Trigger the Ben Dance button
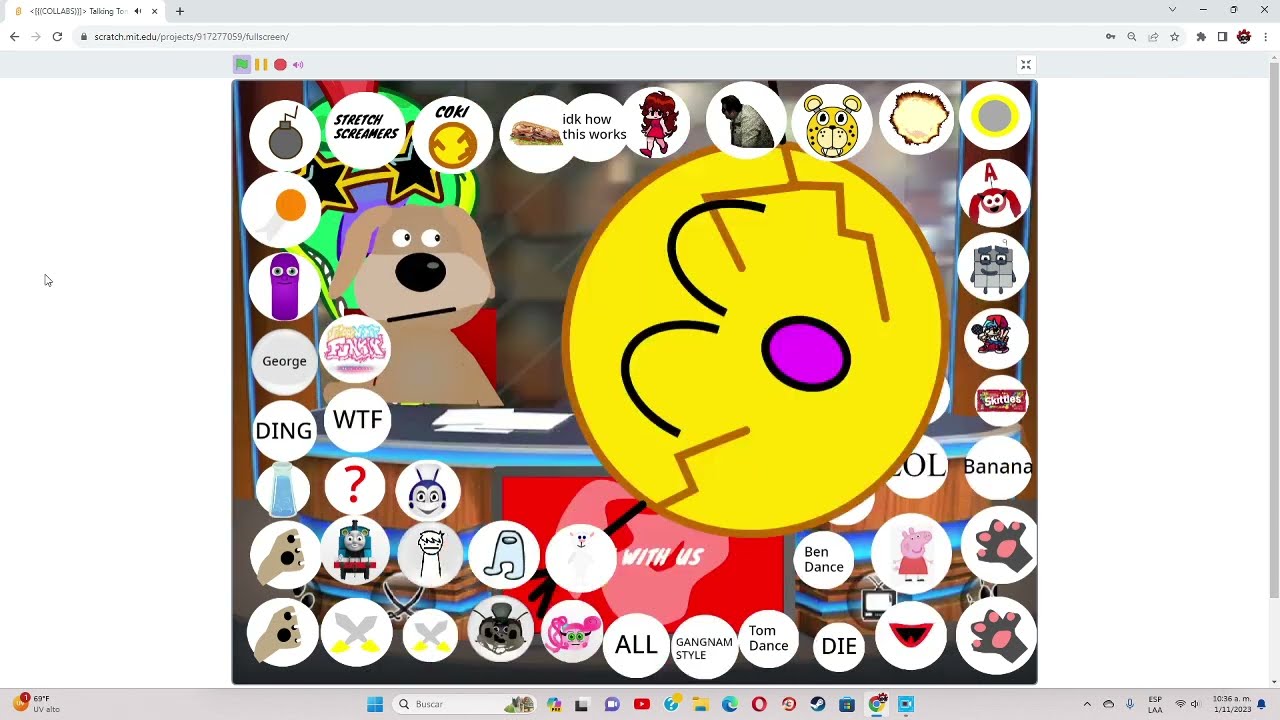The width and height of the screenshot is (1280, 720). coord(824,560)
